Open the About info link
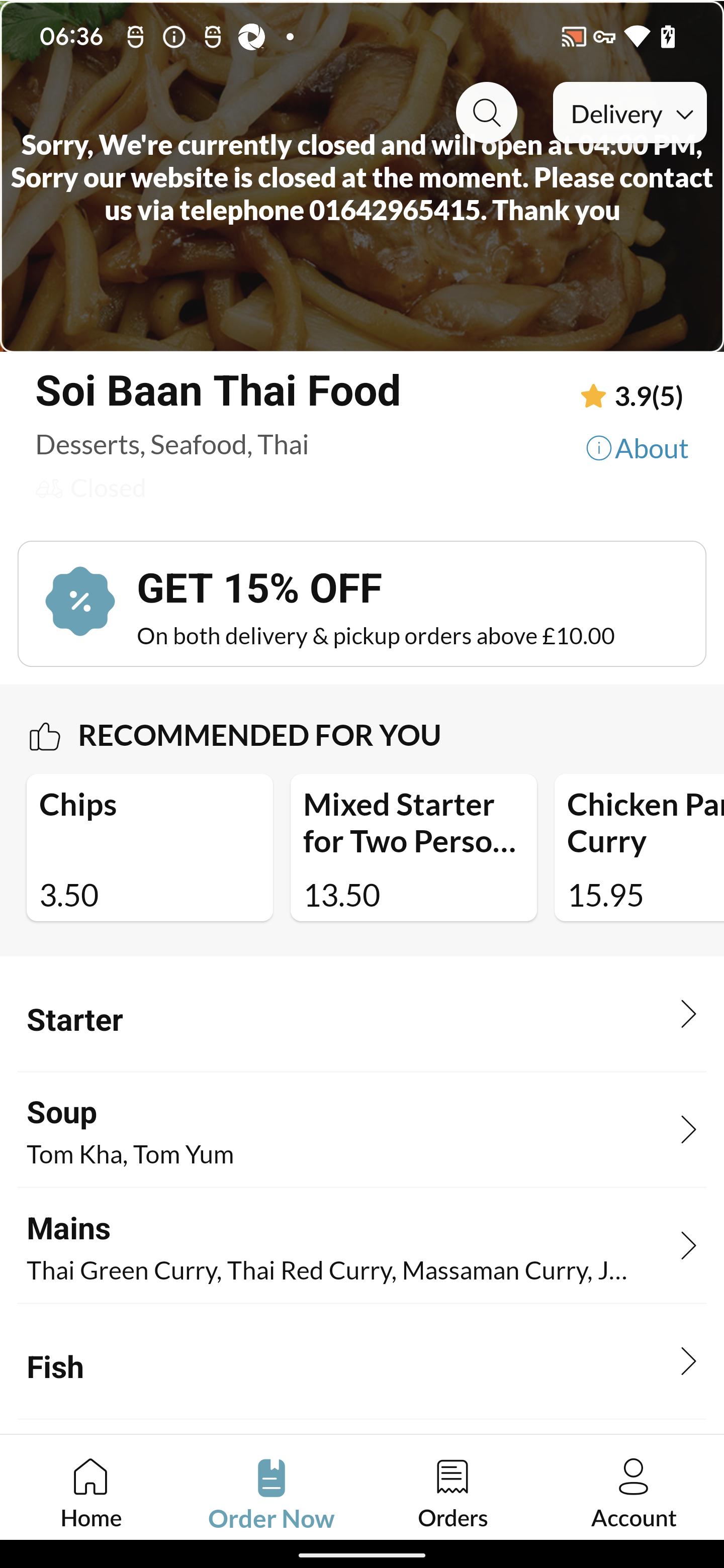Screen dimensions: 724x1568 click(x=637, y=449)
